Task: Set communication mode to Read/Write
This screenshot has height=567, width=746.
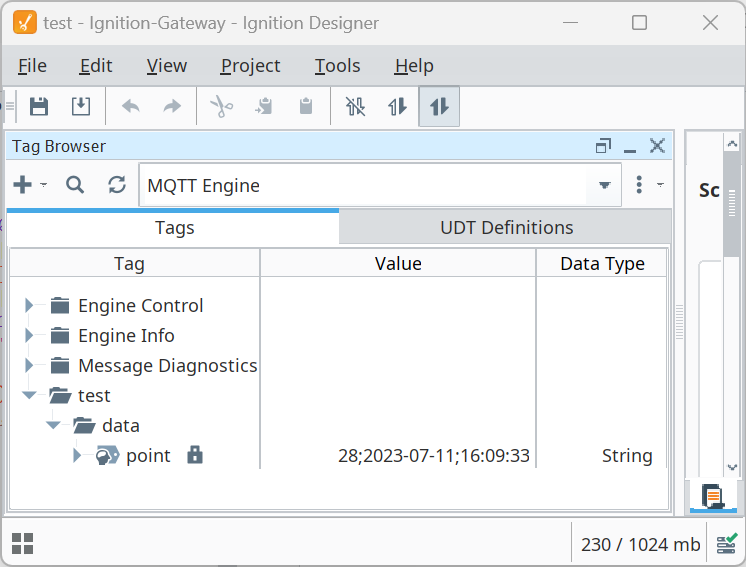Action: (439, 107)
